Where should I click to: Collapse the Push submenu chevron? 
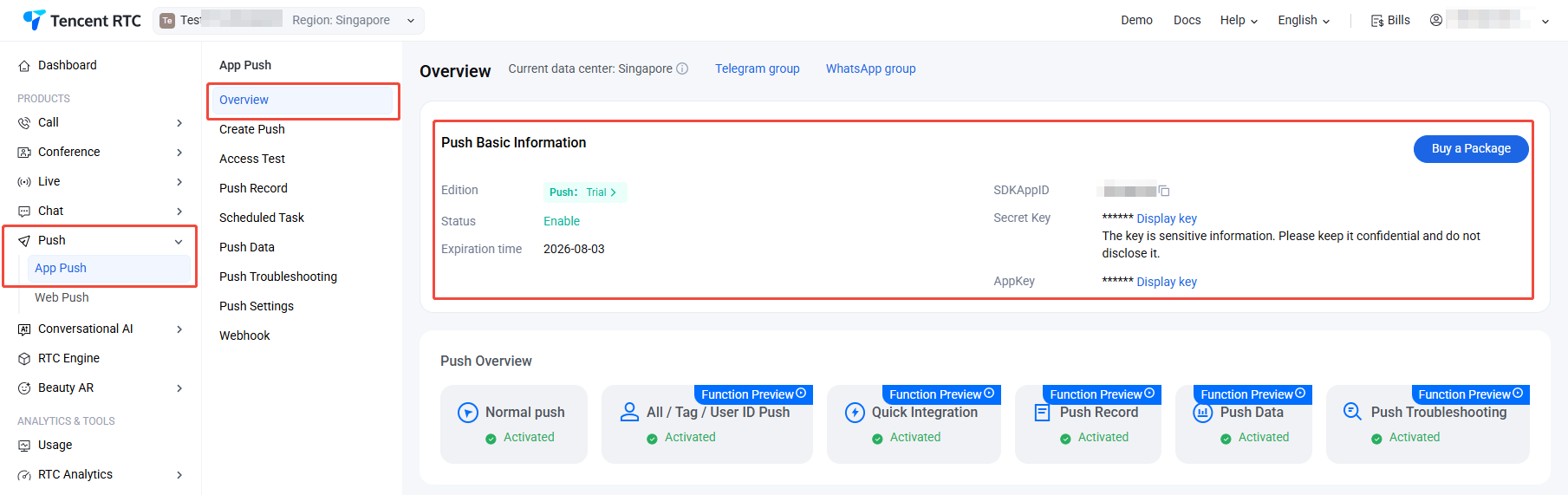179,241
